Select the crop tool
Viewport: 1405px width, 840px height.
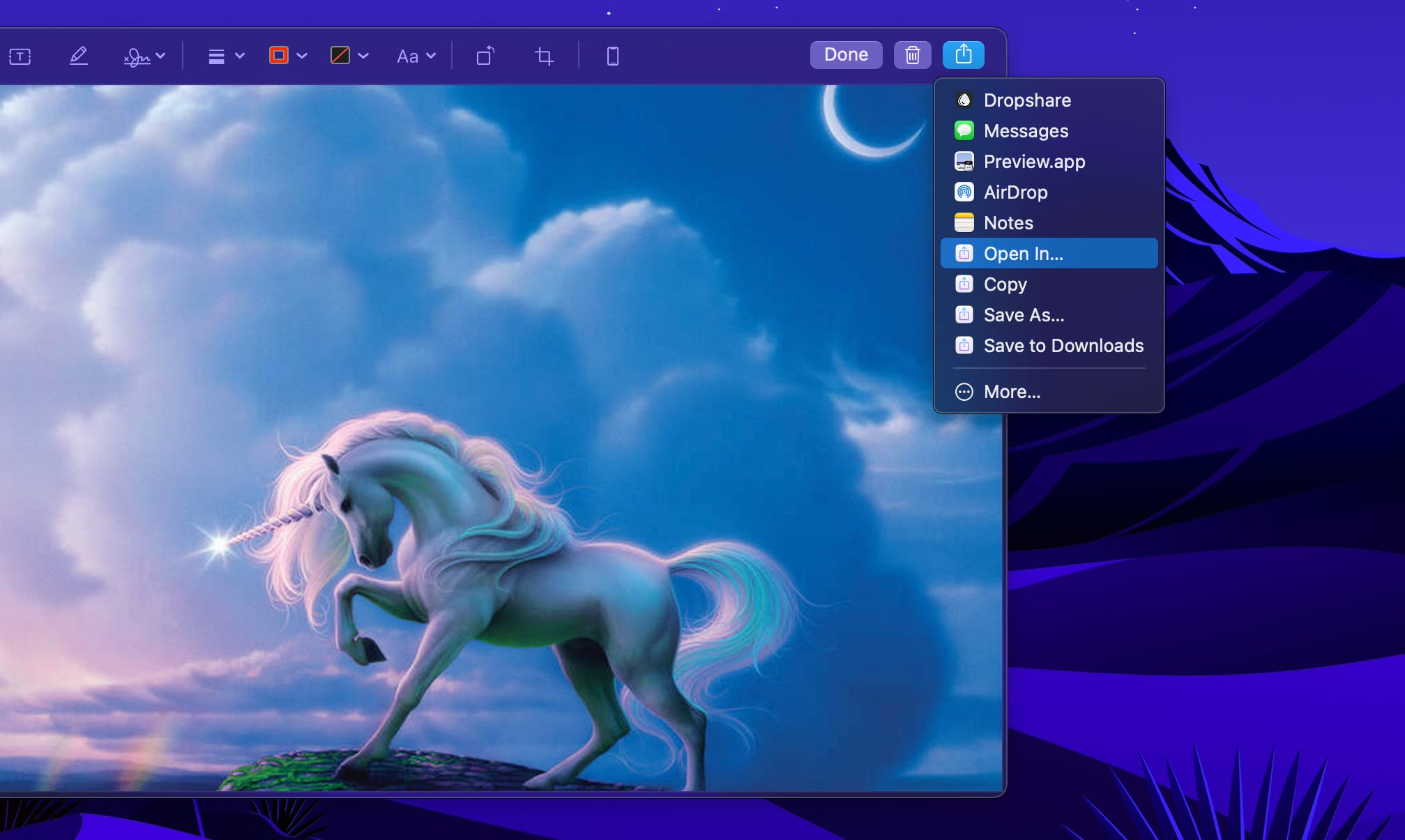coord(544,56)
